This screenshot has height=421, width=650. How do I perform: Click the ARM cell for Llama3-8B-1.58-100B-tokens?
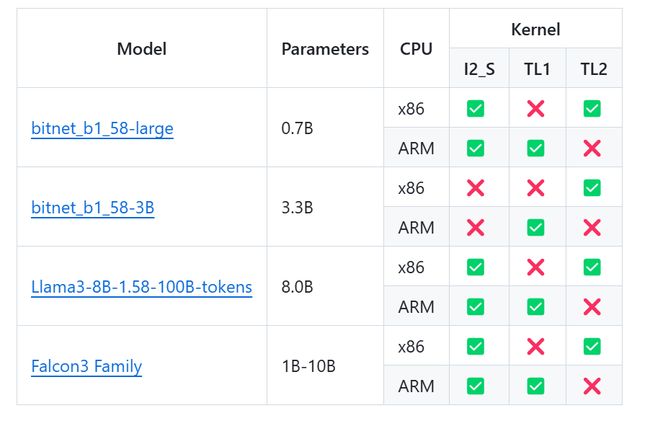click(416, 307)
